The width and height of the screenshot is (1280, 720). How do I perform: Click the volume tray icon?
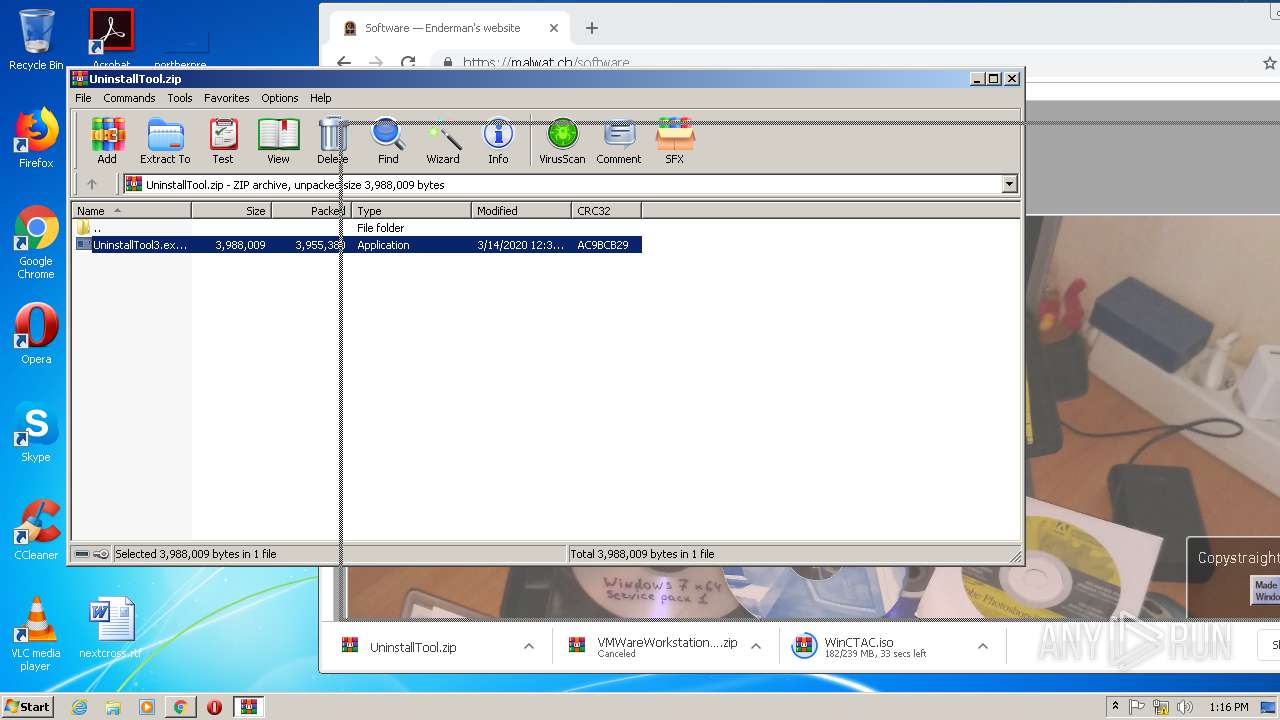click(x=1186, y=707)
